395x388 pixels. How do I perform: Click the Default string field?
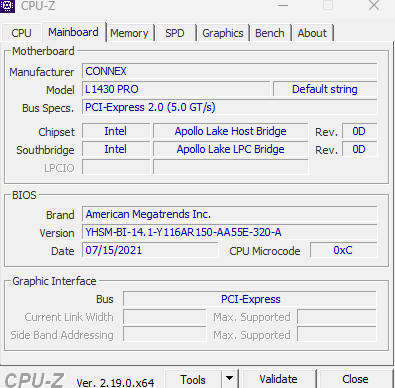(325, 89)
